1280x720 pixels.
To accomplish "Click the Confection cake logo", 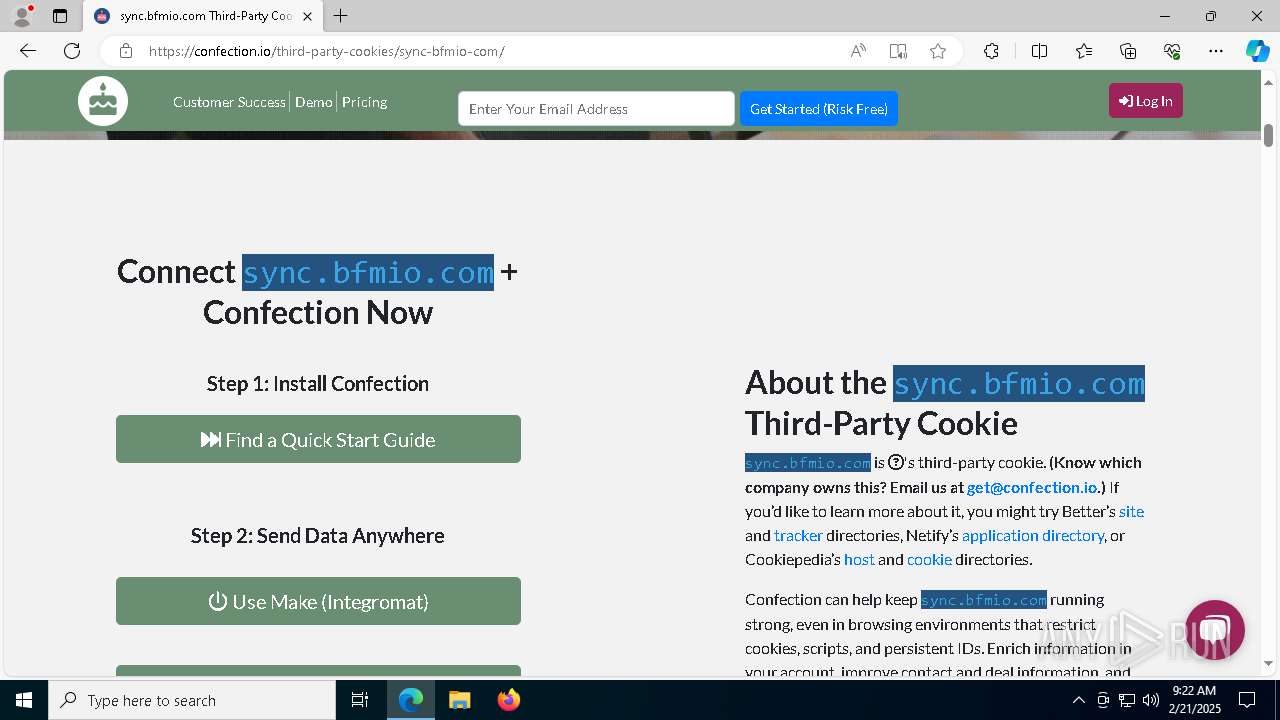I will [x=103, y=101].
